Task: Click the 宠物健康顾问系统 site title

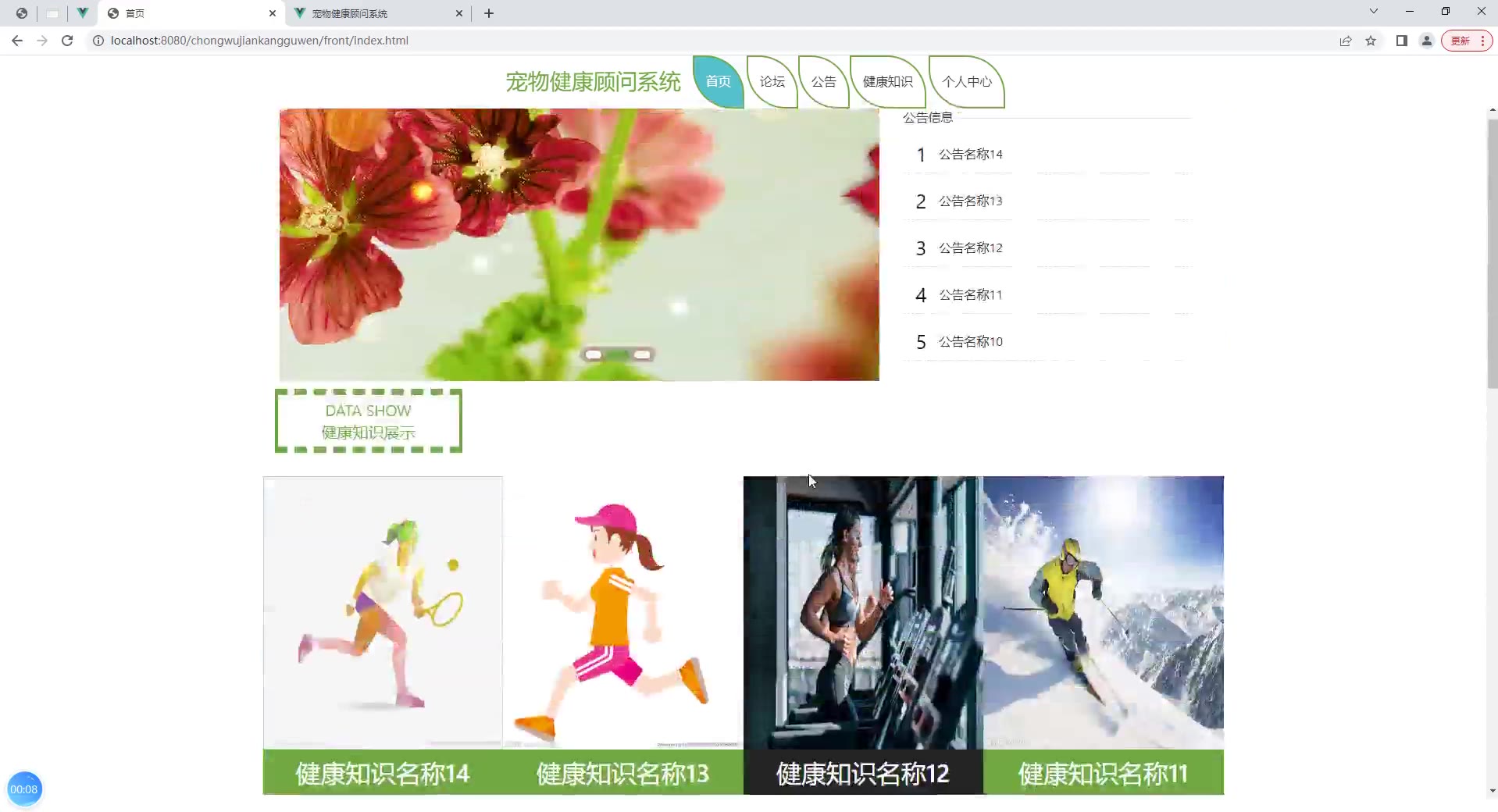Action: [x=593, y=81]
